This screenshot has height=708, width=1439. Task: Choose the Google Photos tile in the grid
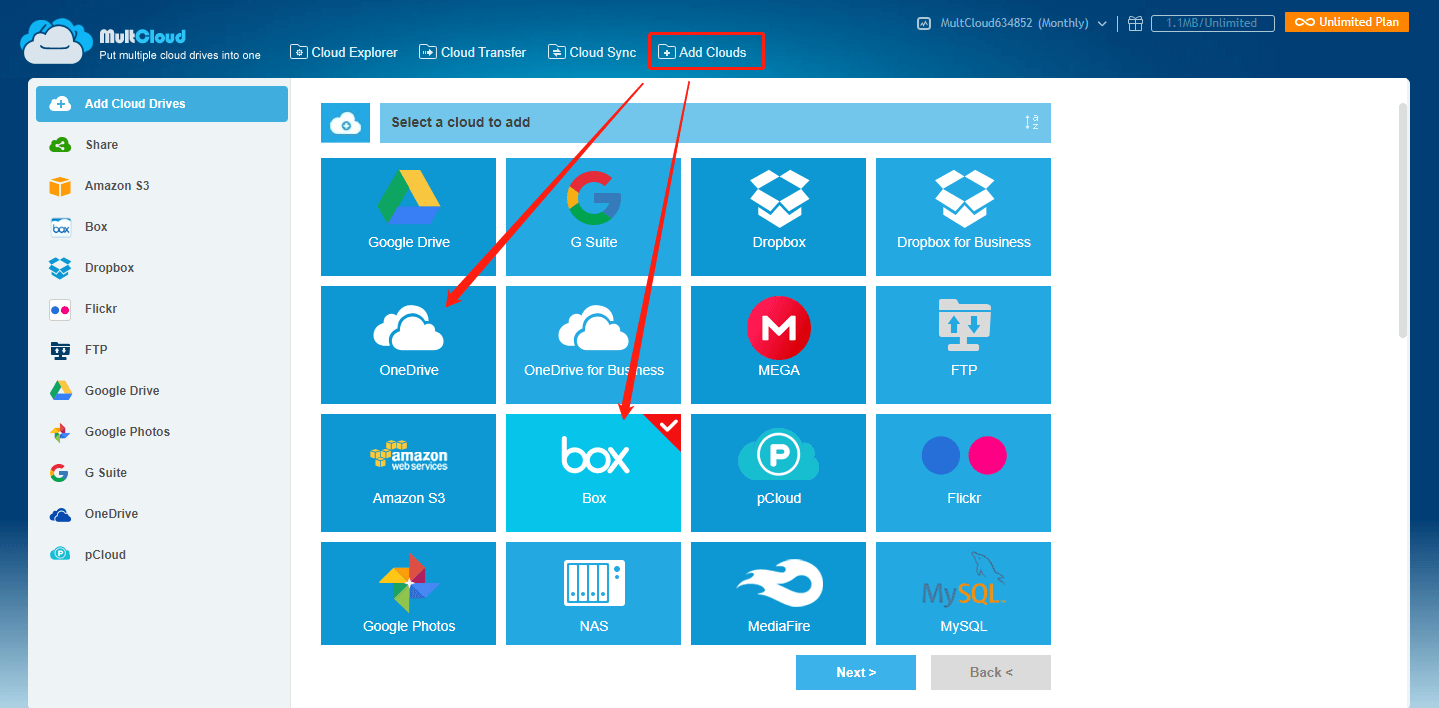click(x=408, y=593)
